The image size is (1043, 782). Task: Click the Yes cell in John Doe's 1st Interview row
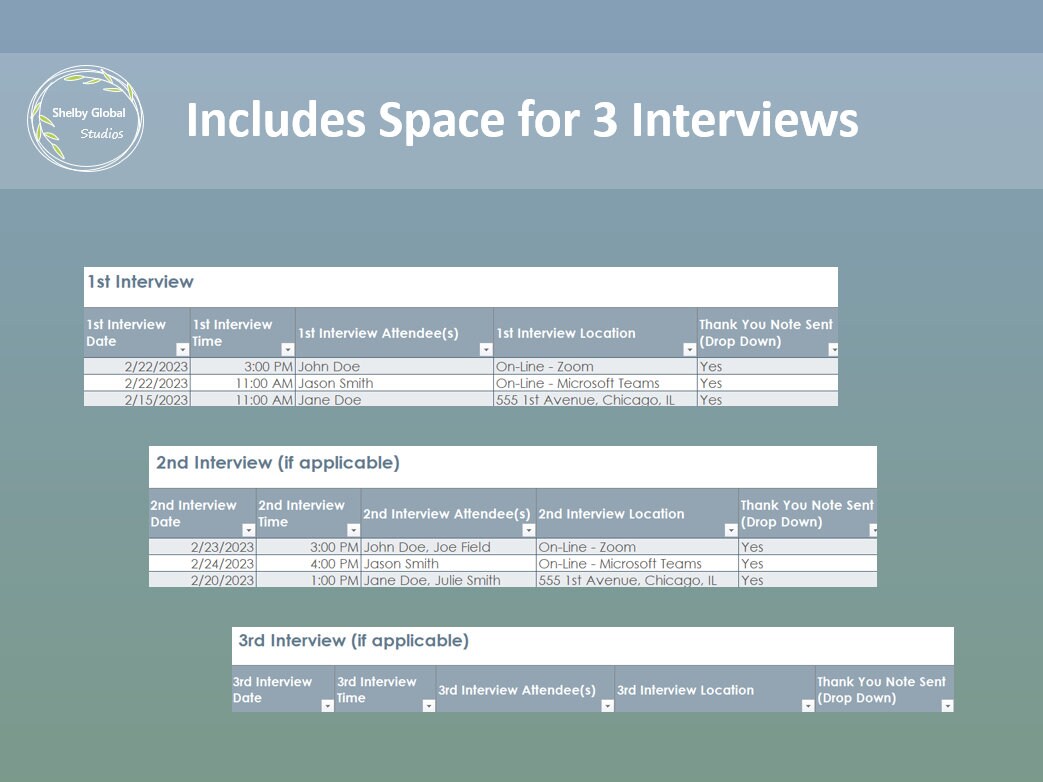point(768,366)
